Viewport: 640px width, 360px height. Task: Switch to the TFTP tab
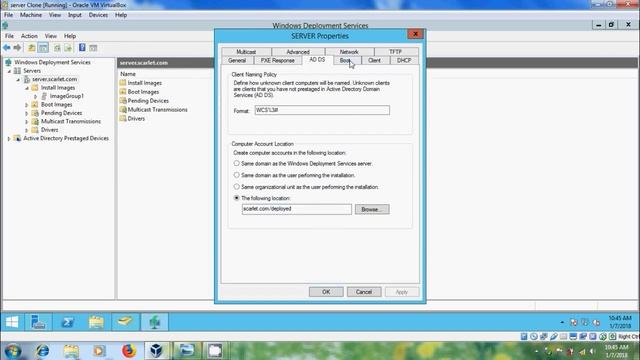(x=396, y=52)
